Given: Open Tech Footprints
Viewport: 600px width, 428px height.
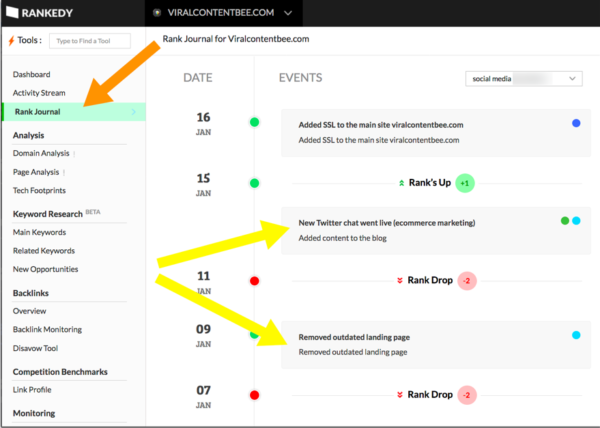Looking at the screenshot, I should 39,190.
